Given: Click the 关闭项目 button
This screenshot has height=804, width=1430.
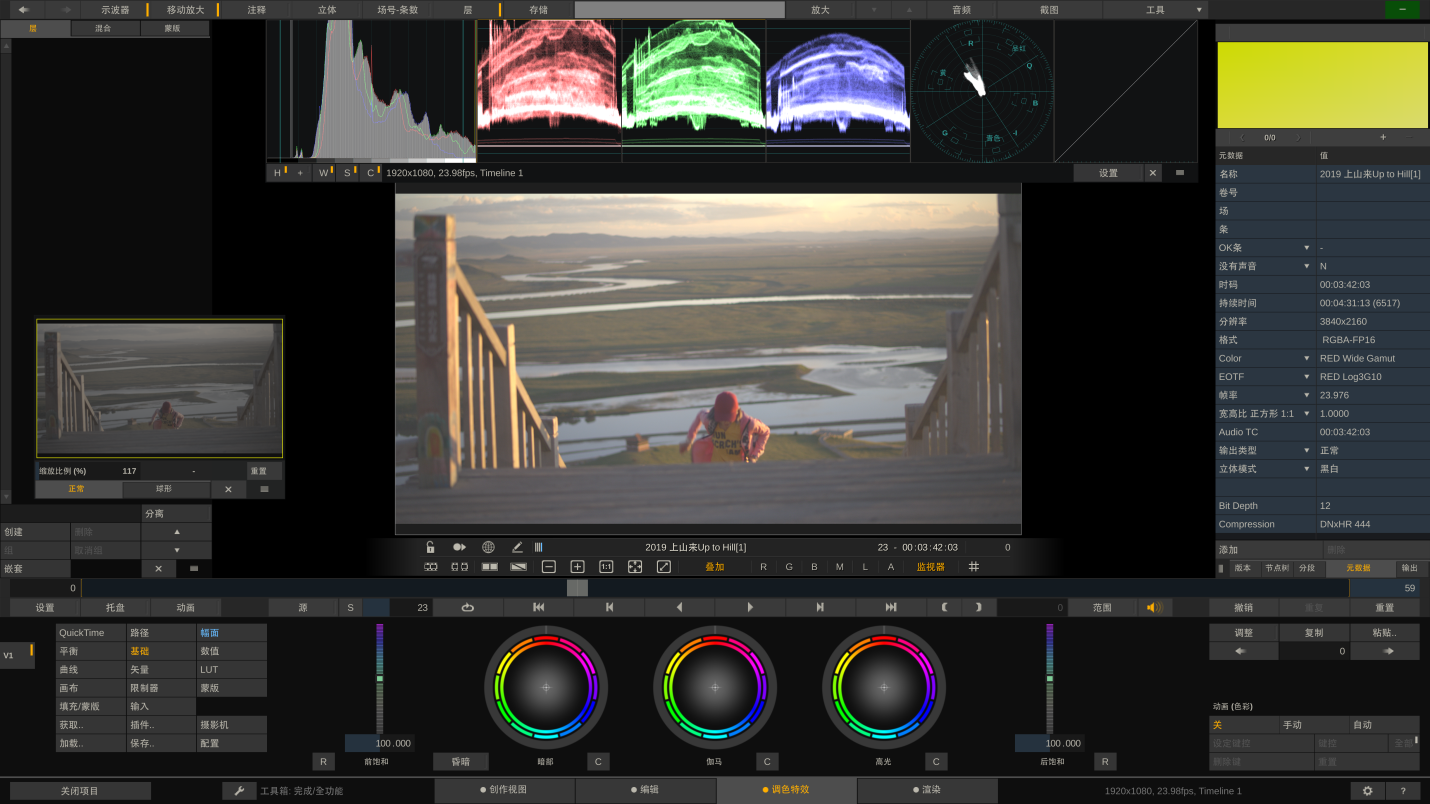Looking at the screenshot, I should pos(80,791).
